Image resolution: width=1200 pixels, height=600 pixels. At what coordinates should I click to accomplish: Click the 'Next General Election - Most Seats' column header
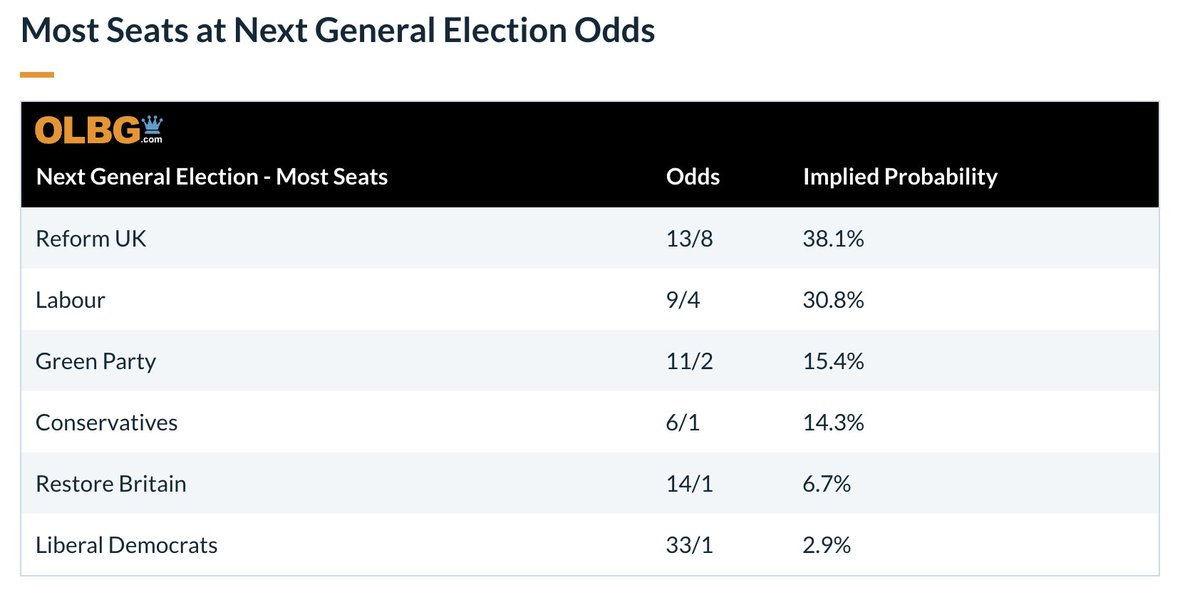click(212, 177)
